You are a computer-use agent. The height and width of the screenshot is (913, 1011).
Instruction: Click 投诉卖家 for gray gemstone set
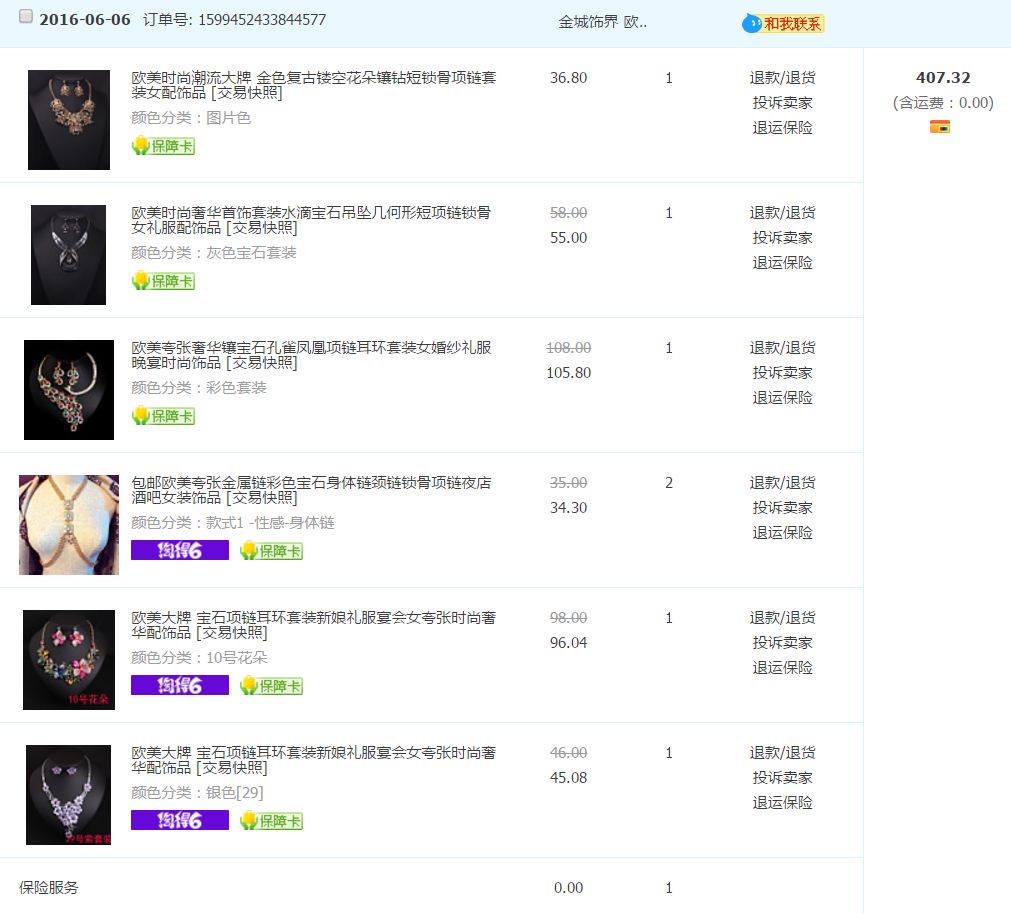tap(782, 238)
